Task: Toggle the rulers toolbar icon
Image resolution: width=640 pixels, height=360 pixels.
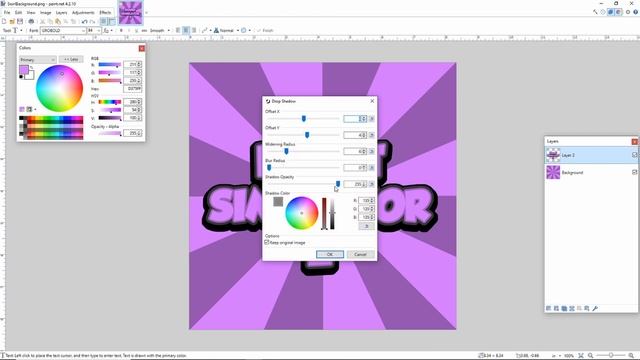Action: (x=112, y=22)
